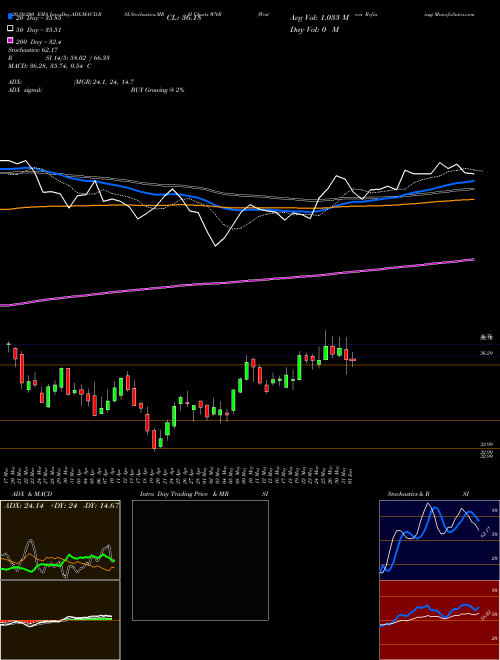Viewport: 500px width, 660px height.
Task: Click the RSI 14/3 value '58.02 / 66.33'
Action: tap(88, 58)
